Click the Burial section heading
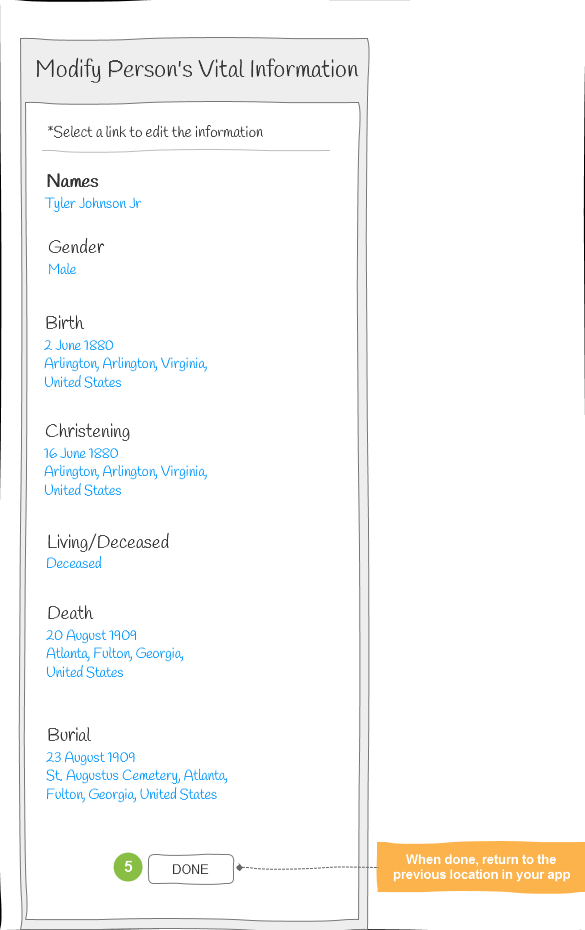 pyautogui.click(x=69, y=735)
